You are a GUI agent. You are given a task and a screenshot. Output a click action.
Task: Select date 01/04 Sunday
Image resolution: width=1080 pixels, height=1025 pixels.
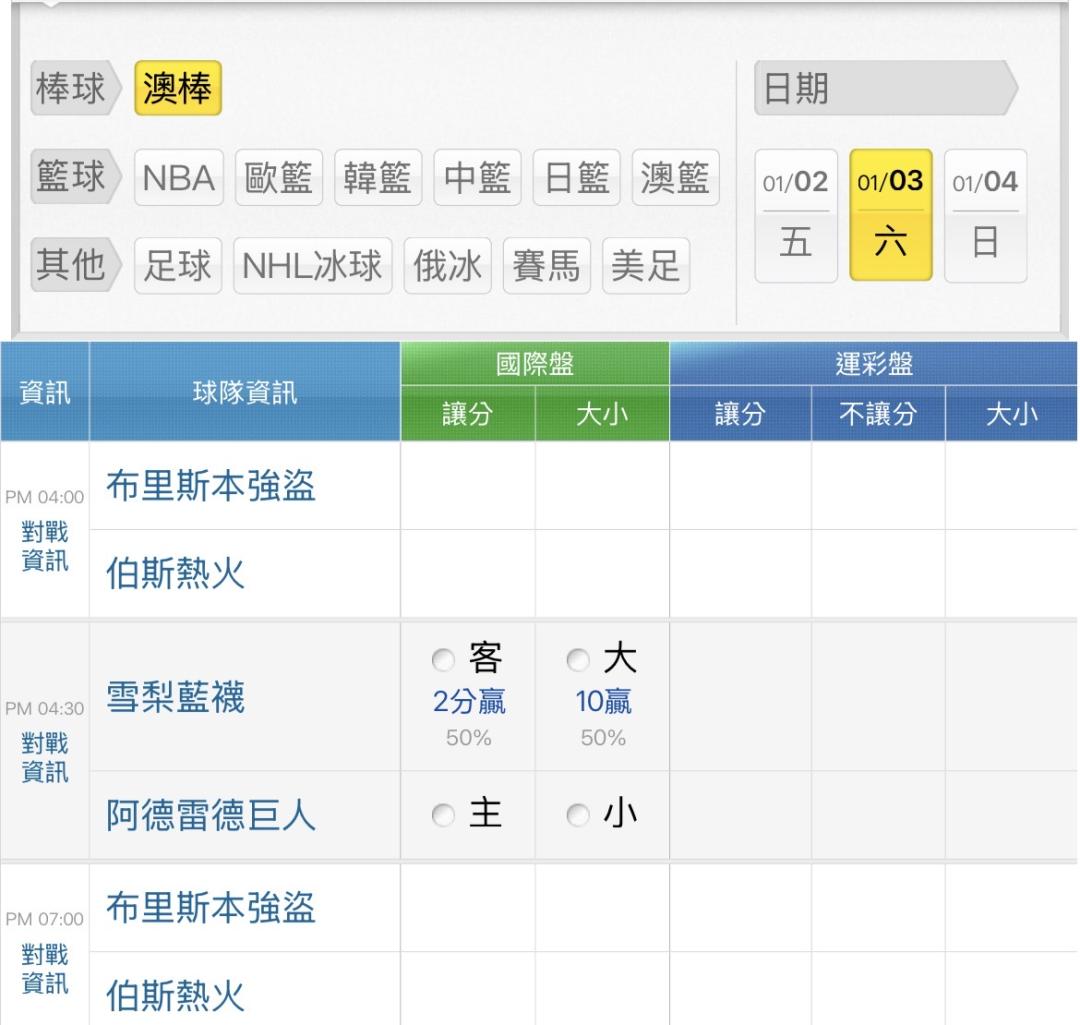pyautogui.click(x=985, y=216)
